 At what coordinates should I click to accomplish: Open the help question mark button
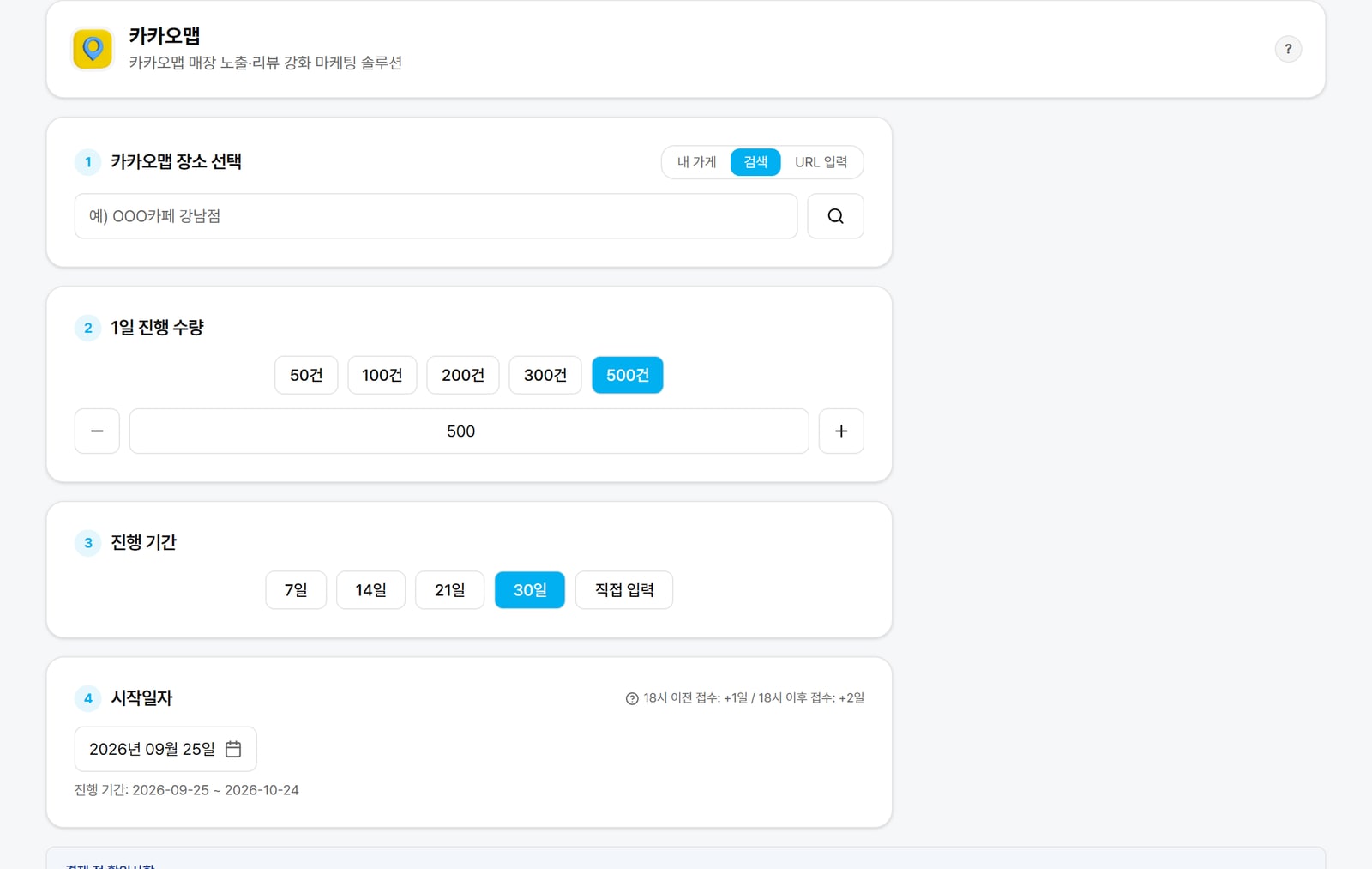1288,49
